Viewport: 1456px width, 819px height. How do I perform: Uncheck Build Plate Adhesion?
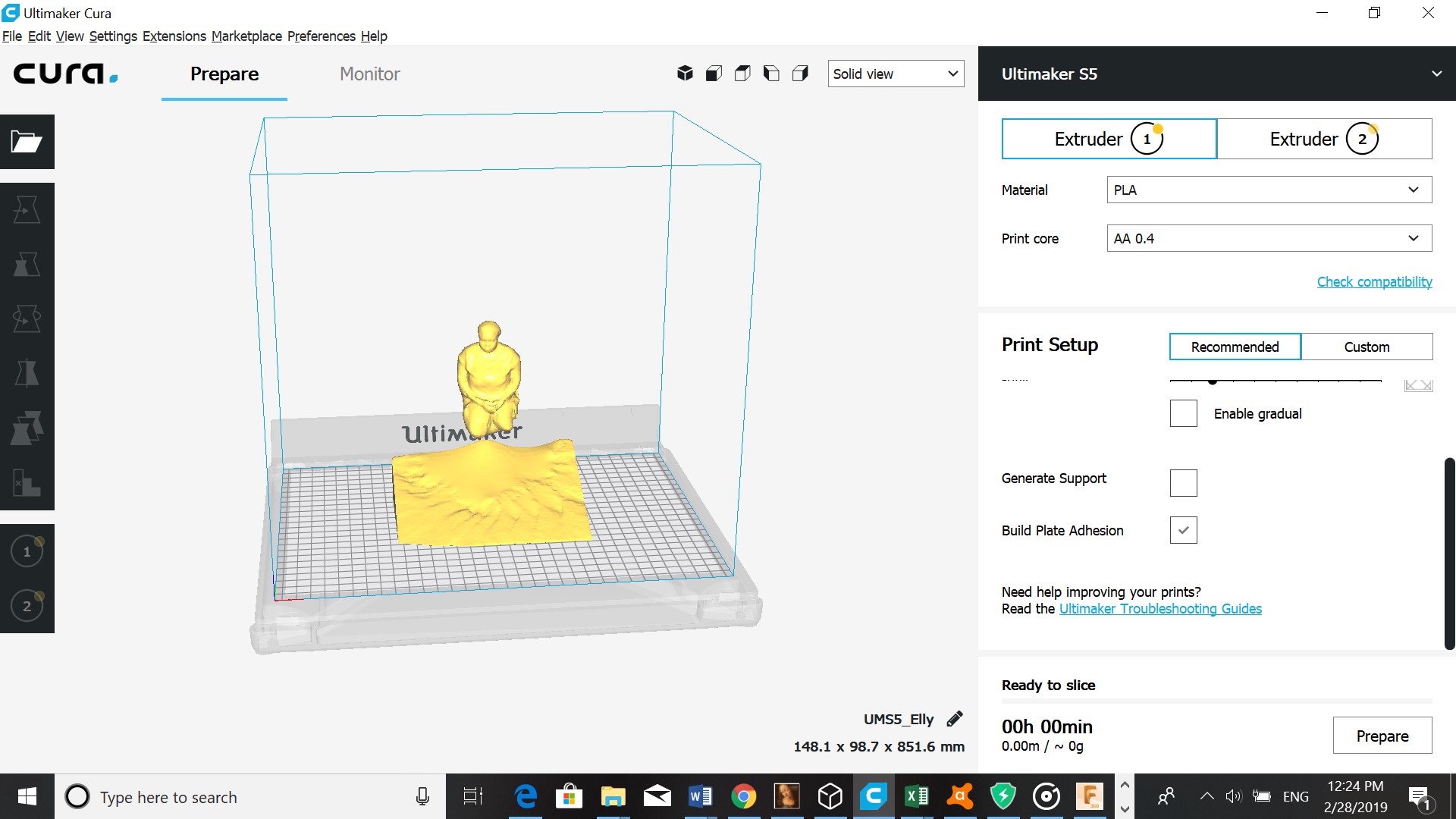point(1183,530)
